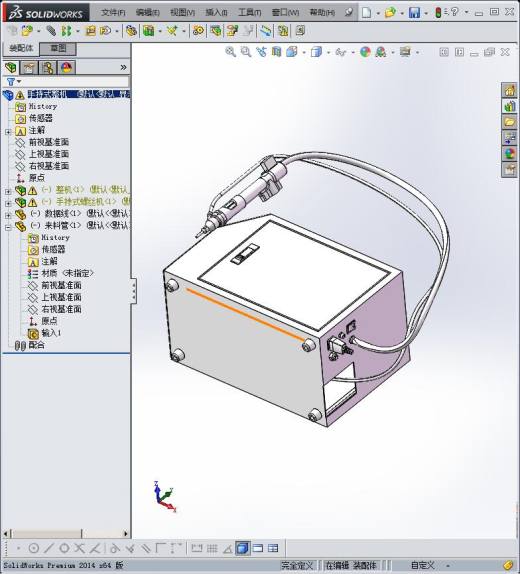Screen dimensions: 520x574
Task: Click the New document icon in title bar
Action: [x=367, y=12]
